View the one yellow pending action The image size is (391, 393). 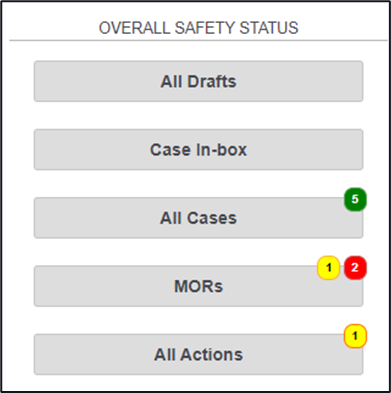355,336
